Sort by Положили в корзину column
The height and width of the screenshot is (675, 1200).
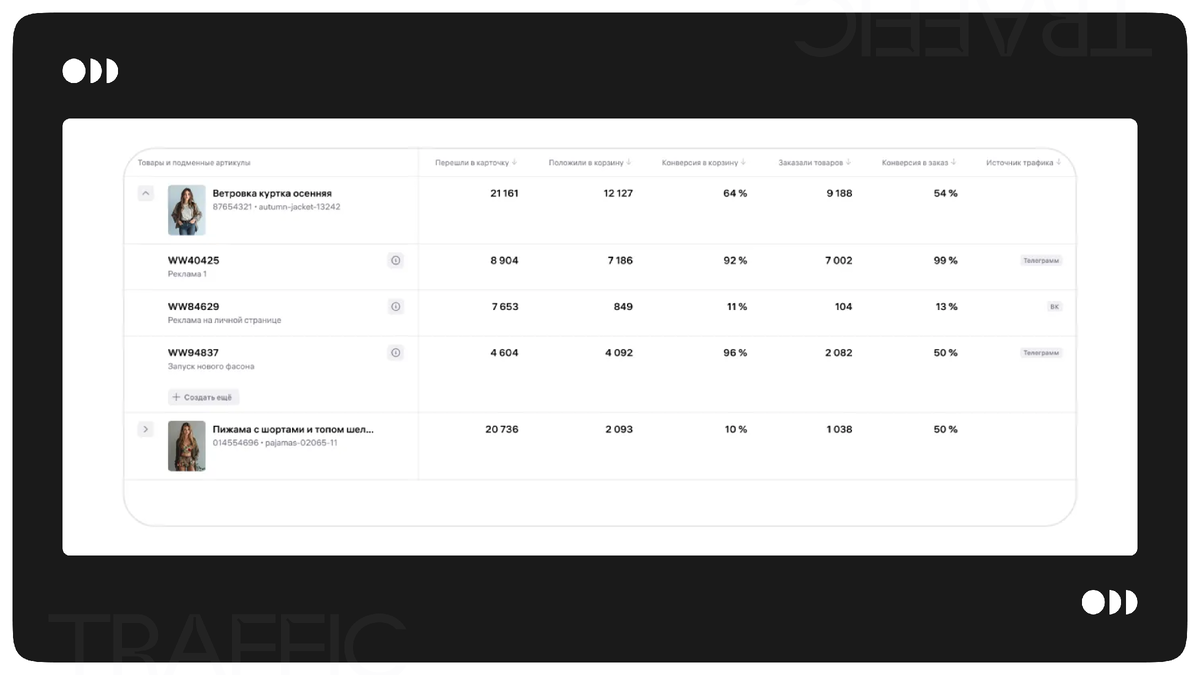coord(590,162)
